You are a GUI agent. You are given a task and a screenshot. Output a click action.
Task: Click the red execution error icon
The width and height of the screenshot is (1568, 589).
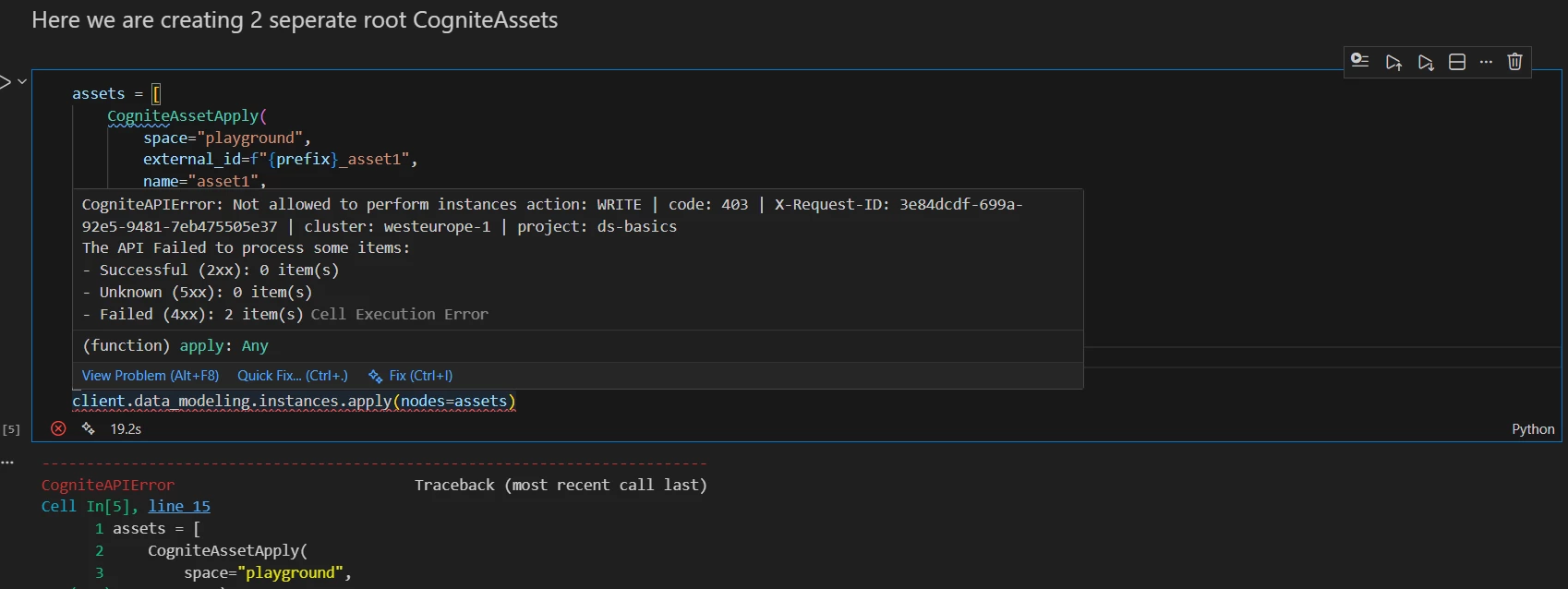(58, 428)
